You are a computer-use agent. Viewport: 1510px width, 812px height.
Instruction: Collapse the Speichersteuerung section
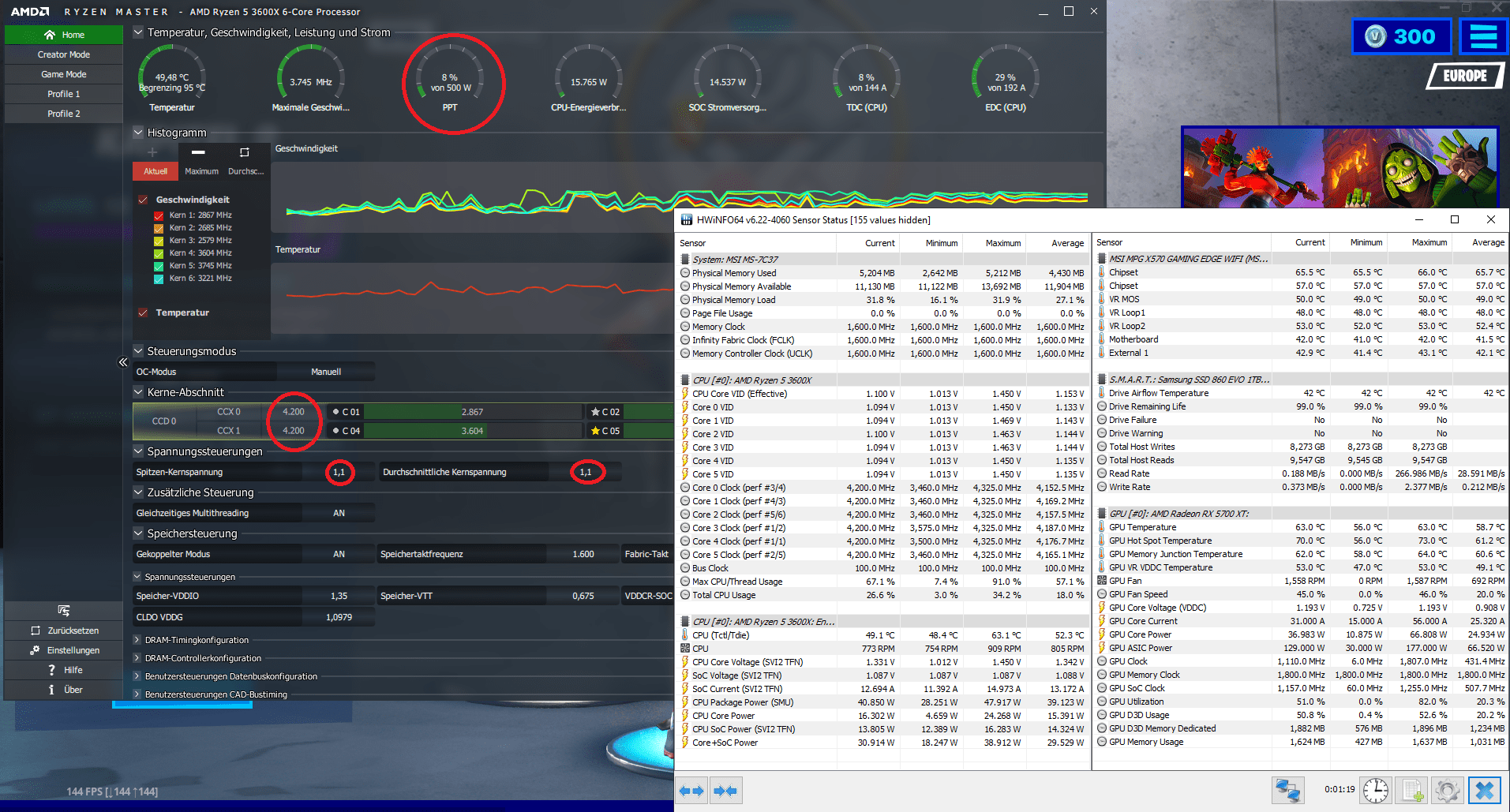coord(138,533)
